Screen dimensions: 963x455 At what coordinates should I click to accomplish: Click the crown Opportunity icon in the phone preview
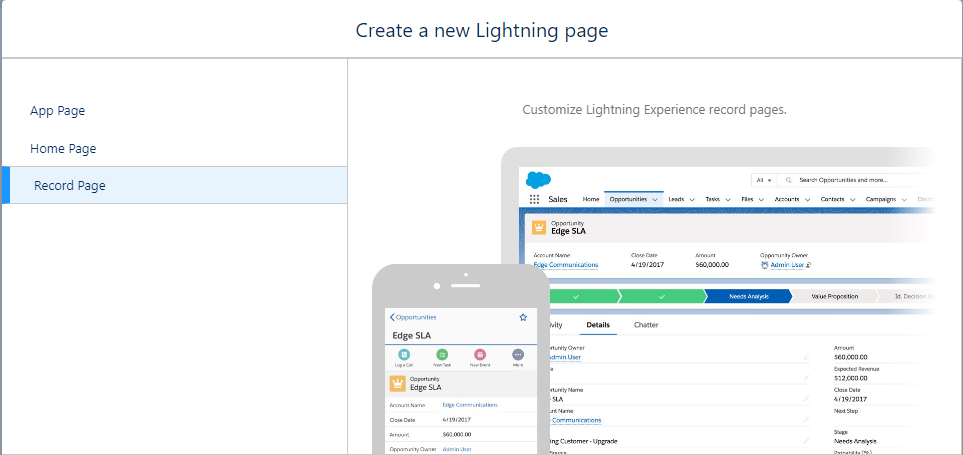pos(397,384)
